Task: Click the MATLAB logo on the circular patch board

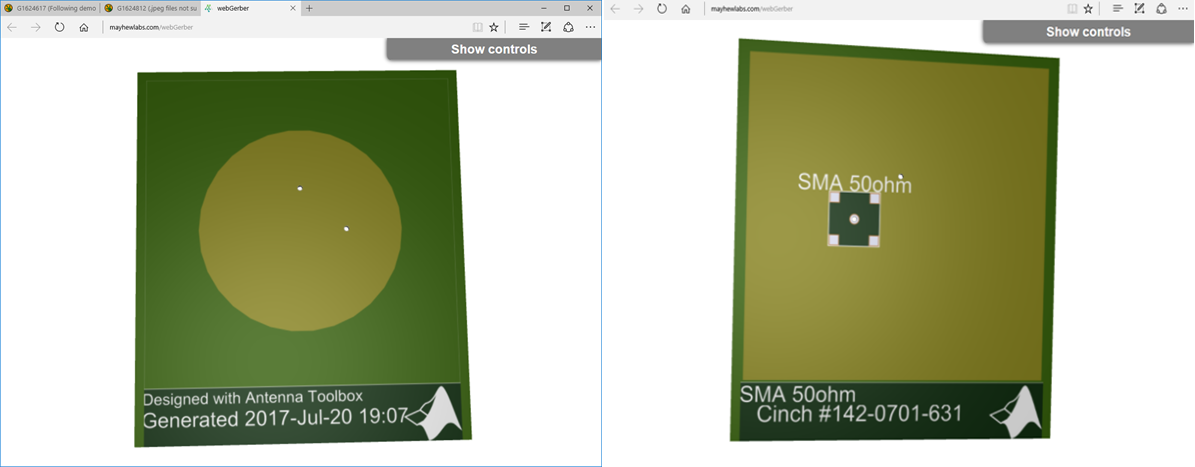Action: click(x=436, y=413)
